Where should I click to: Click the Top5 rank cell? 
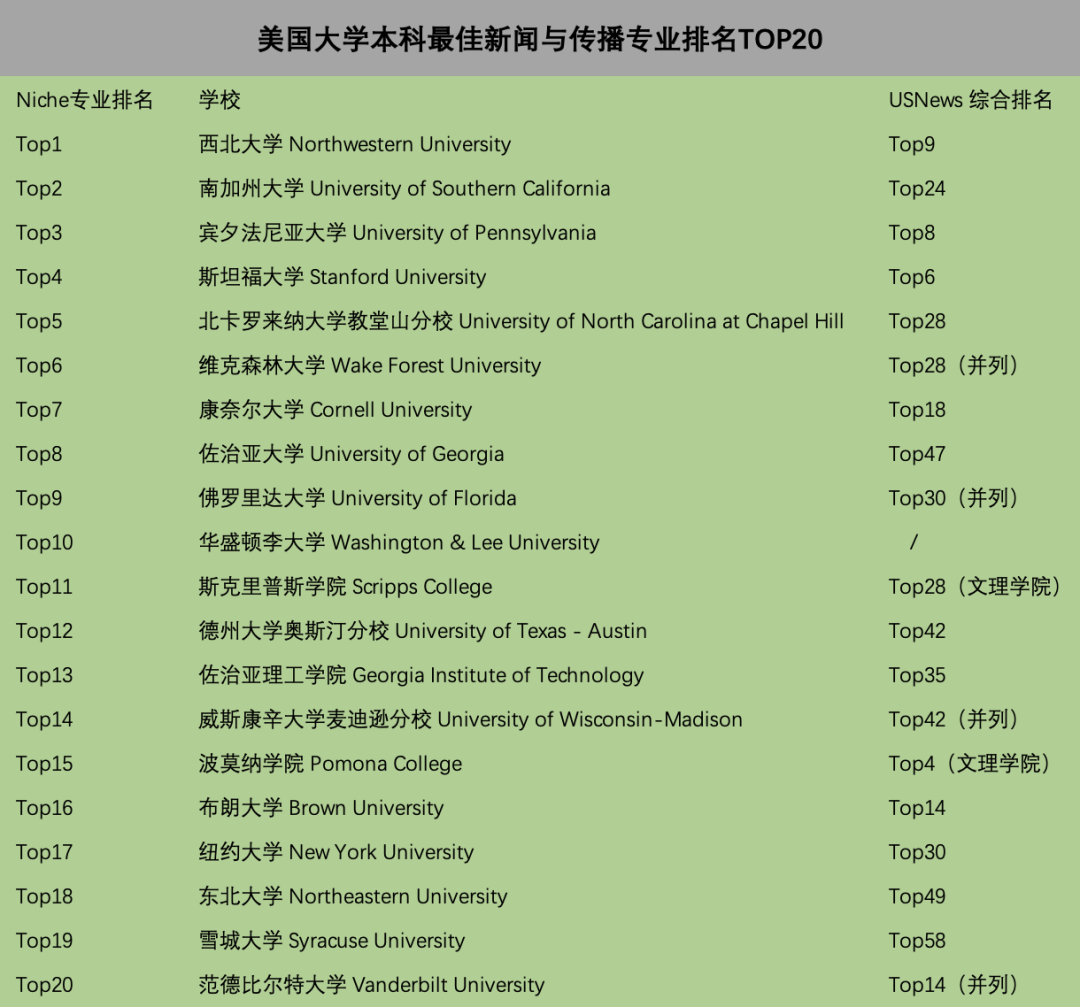39,322
